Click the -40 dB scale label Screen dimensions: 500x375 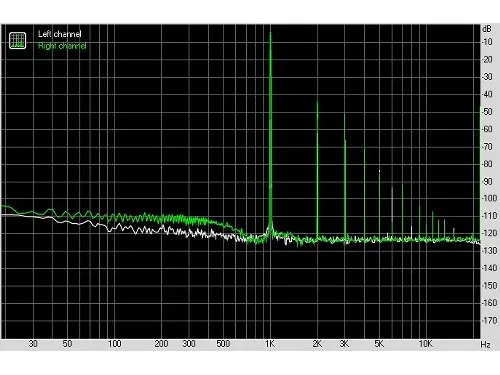(x=487, y=94)
